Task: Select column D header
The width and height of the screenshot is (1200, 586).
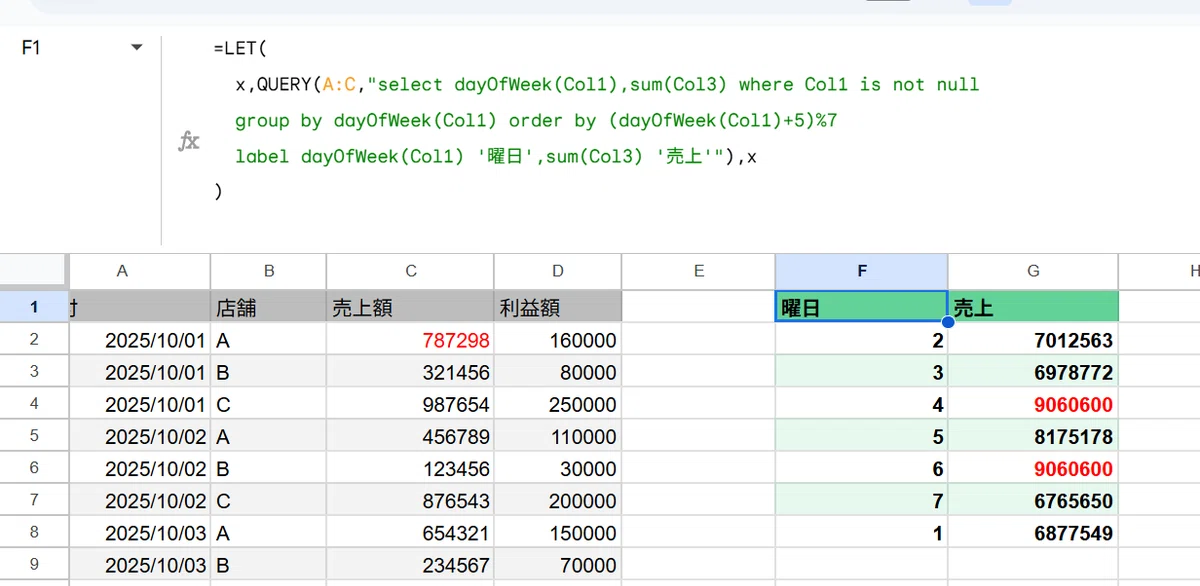Action: (558, 271)
